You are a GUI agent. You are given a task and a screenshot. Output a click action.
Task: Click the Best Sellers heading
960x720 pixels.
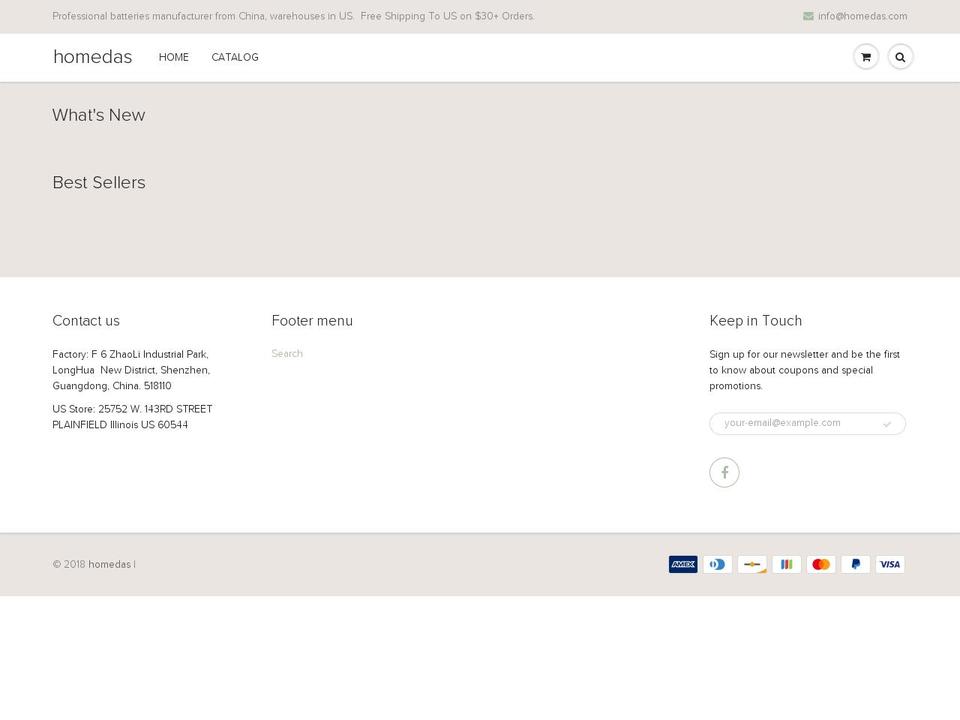pyautogui.click(x=99, y=182)
